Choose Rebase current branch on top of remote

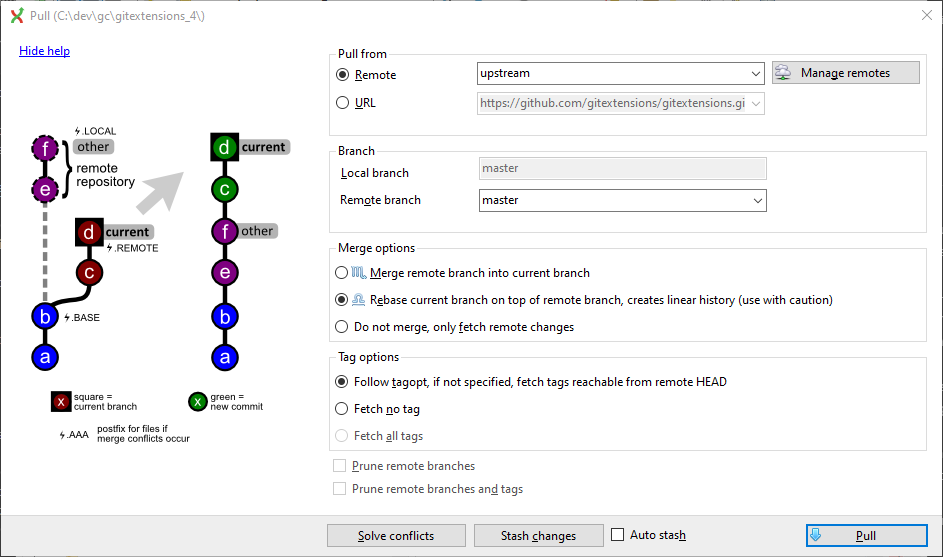[342, 300]
